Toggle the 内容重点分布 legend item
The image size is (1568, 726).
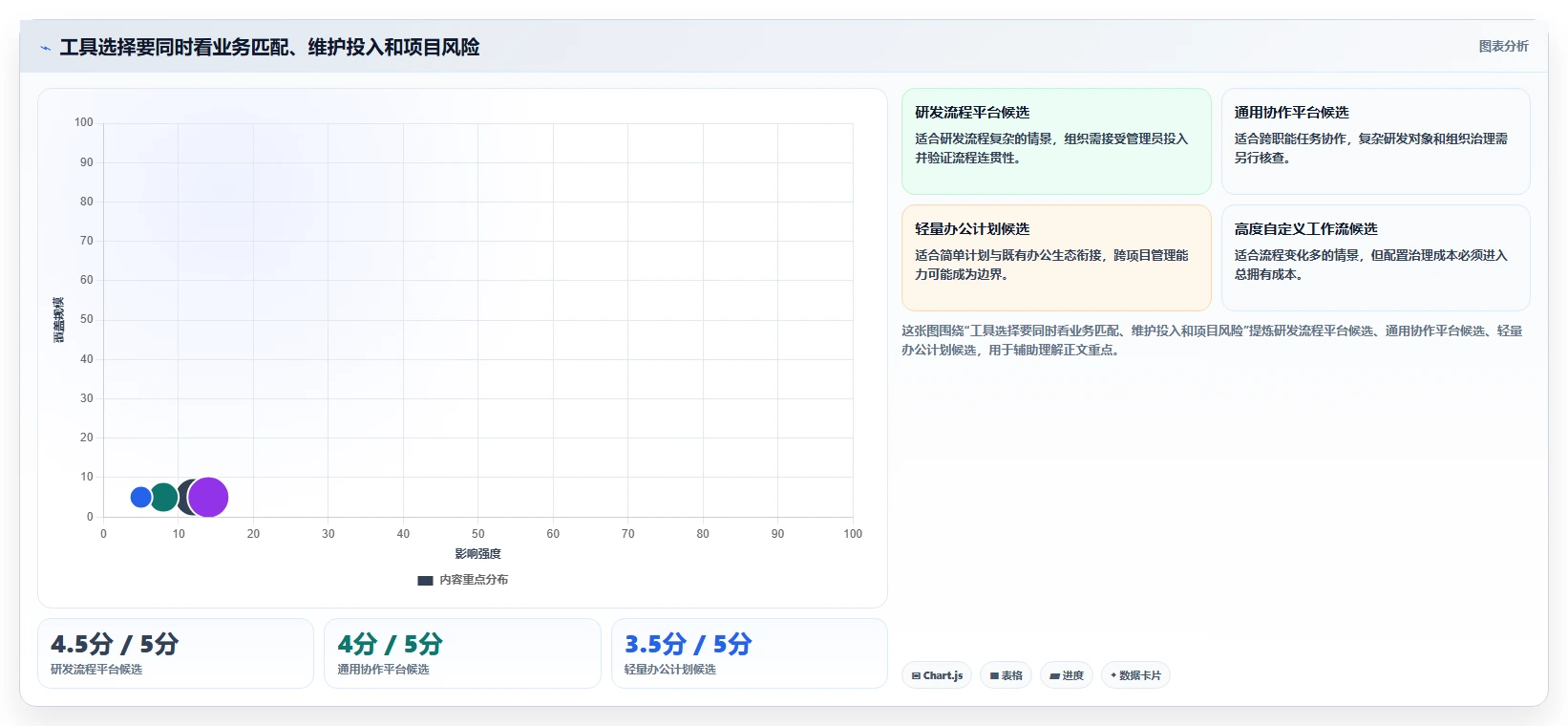[463, 580]
